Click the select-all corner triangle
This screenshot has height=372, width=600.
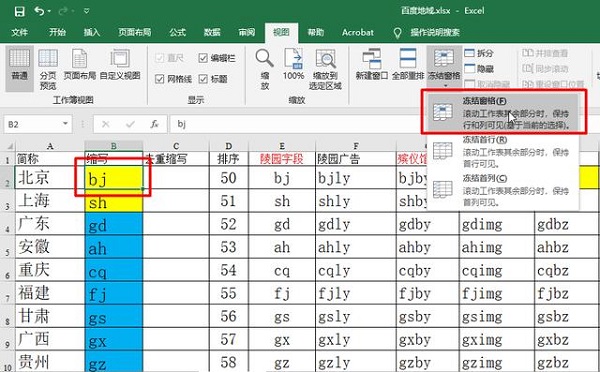click(x=9, y=146)
